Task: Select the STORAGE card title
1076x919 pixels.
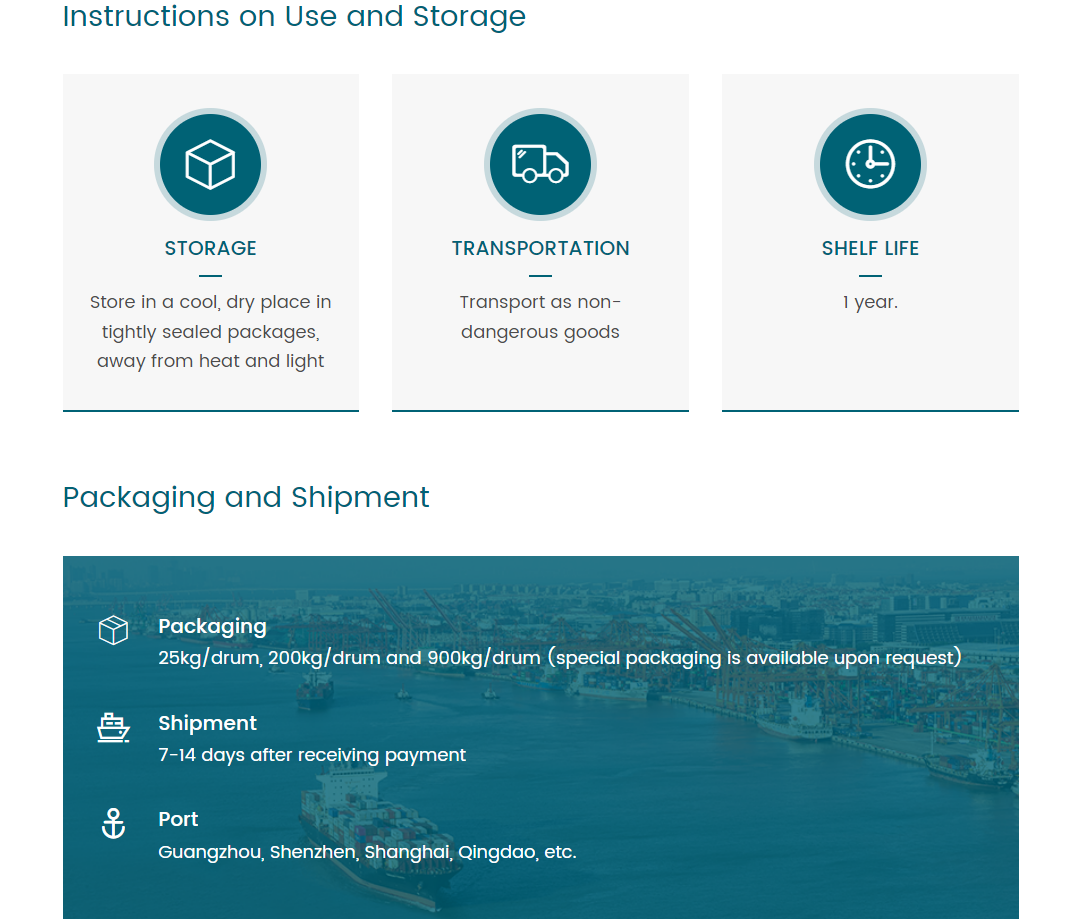Action: [210, 248]
